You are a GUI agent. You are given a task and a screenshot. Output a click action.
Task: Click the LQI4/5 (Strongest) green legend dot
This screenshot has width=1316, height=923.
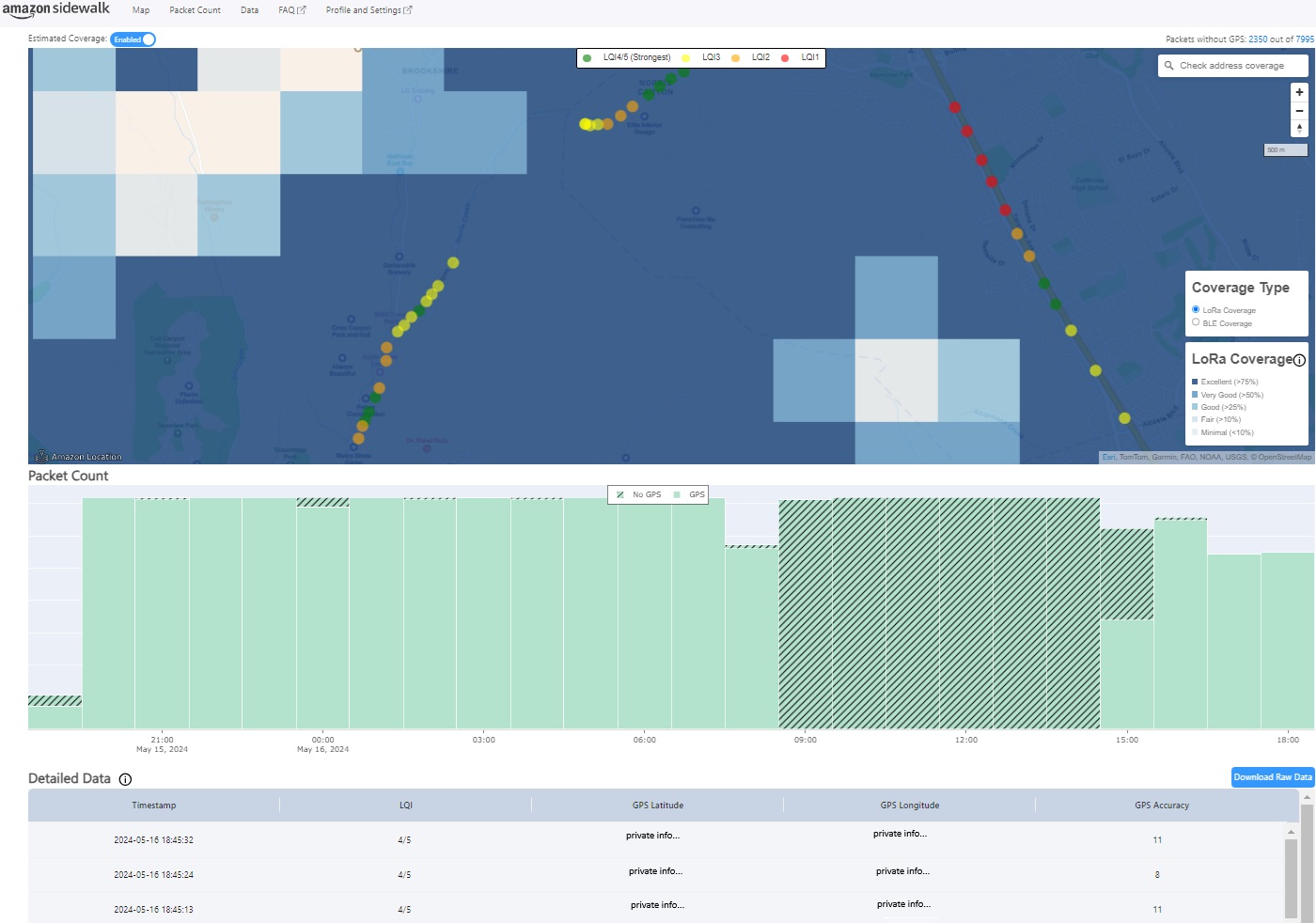point(587,58)
